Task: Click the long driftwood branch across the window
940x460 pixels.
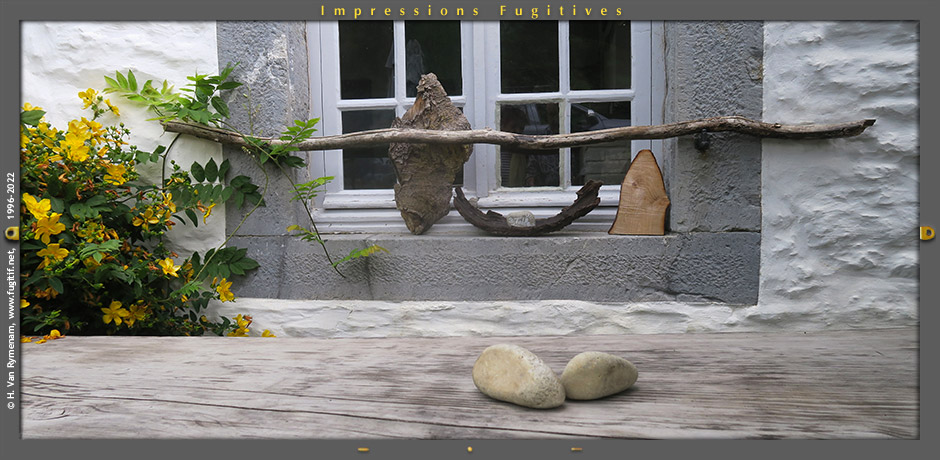Action: click(620, 131)
